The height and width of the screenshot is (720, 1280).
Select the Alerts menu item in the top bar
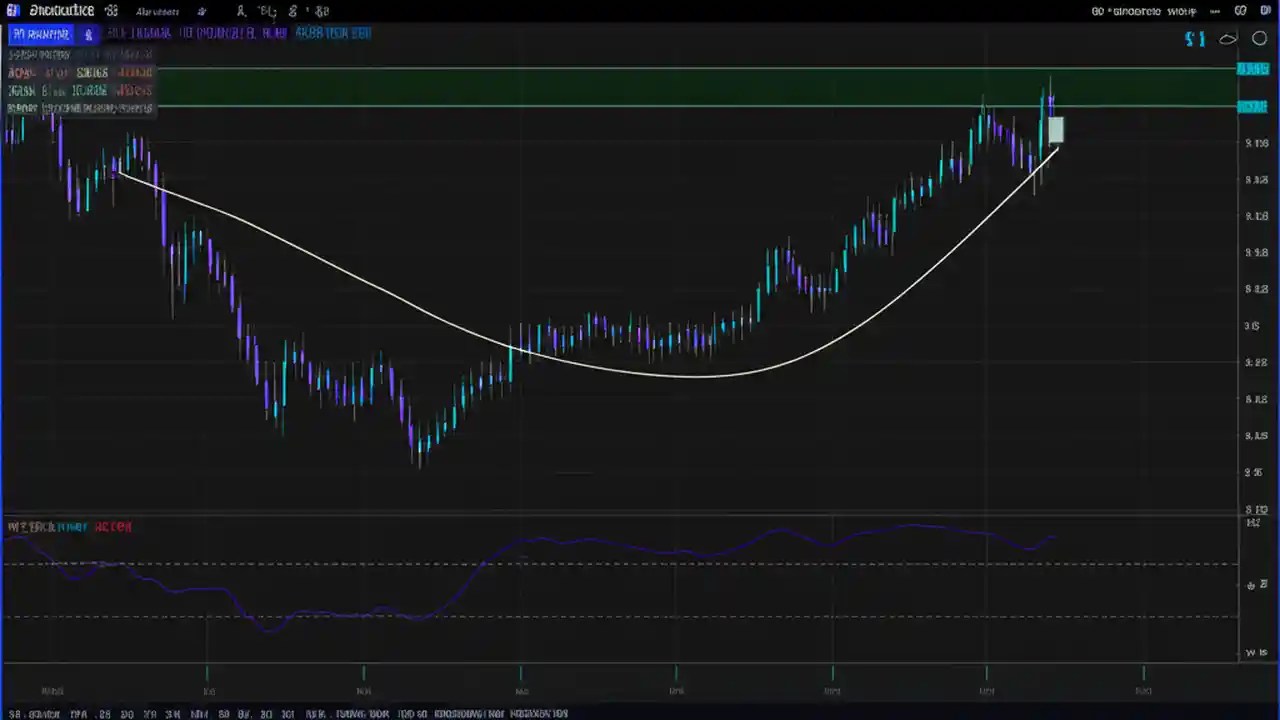(x=157, y=11)
